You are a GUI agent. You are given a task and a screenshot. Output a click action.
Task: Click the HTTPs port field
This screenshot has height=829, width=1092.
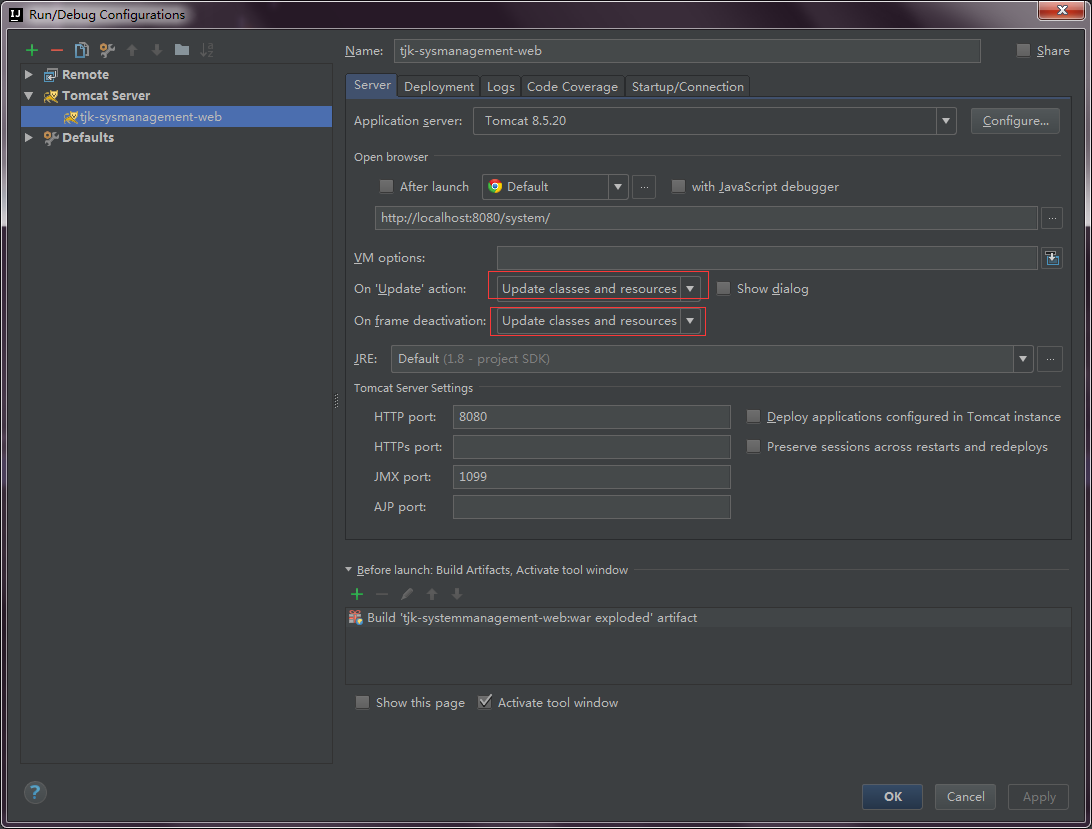[x=591, y=447]
